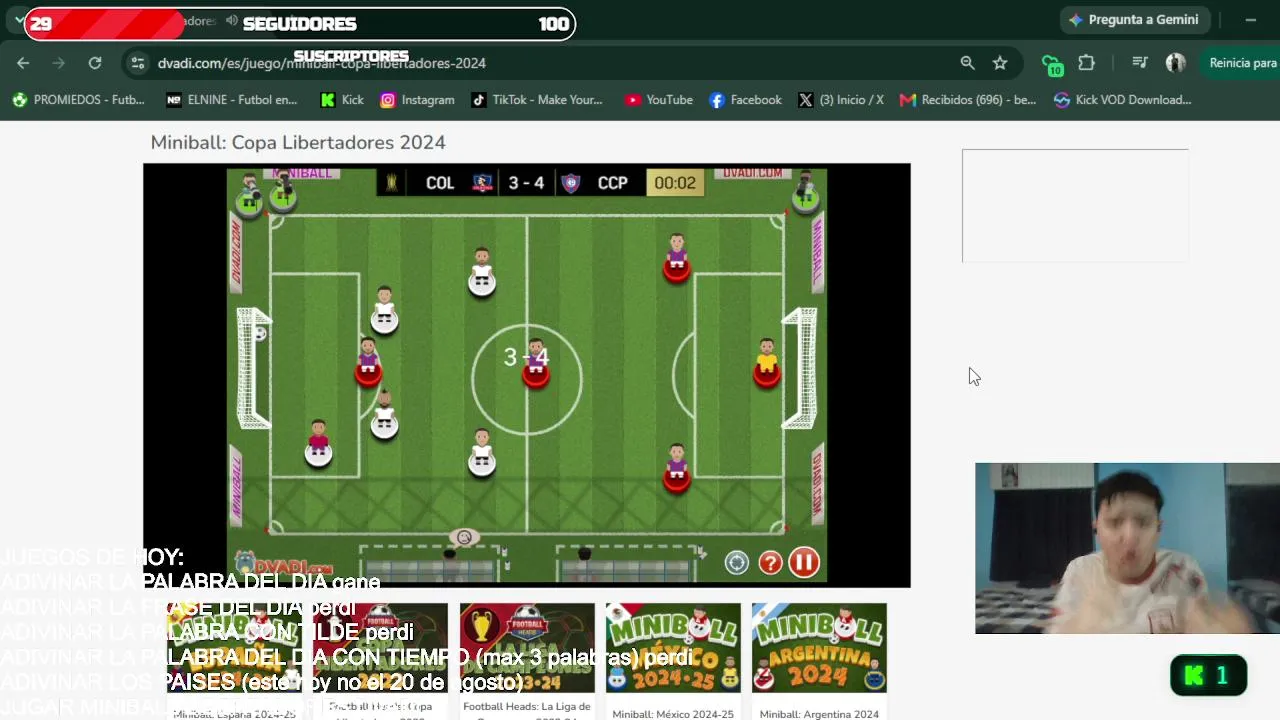The height and width of the screenshot is (720, 1280).
Task: Go forward with the browser arrow
Action: [59, 63]
